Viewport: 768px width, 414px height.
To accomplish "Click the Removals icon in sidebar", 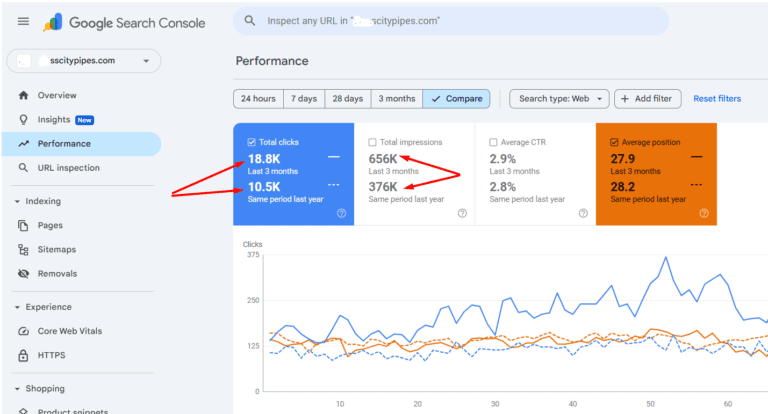I will [x=23, y=273].
